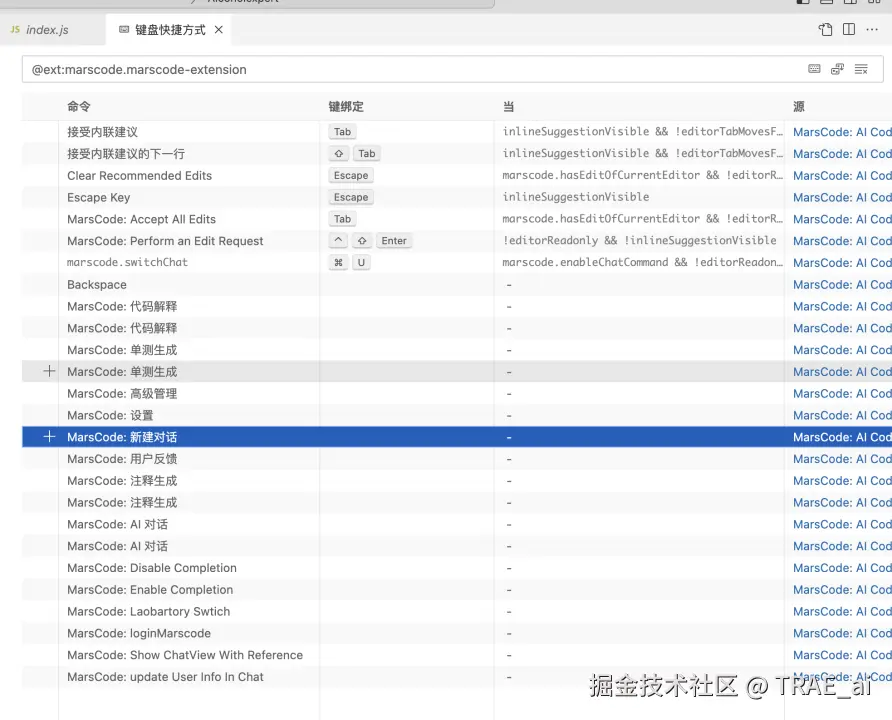The width and height of the screenshot is (892, 720).
Task: Open the MarsCode: AI Cod source link for 接受内联建议
Action: [x=840, y=131]
